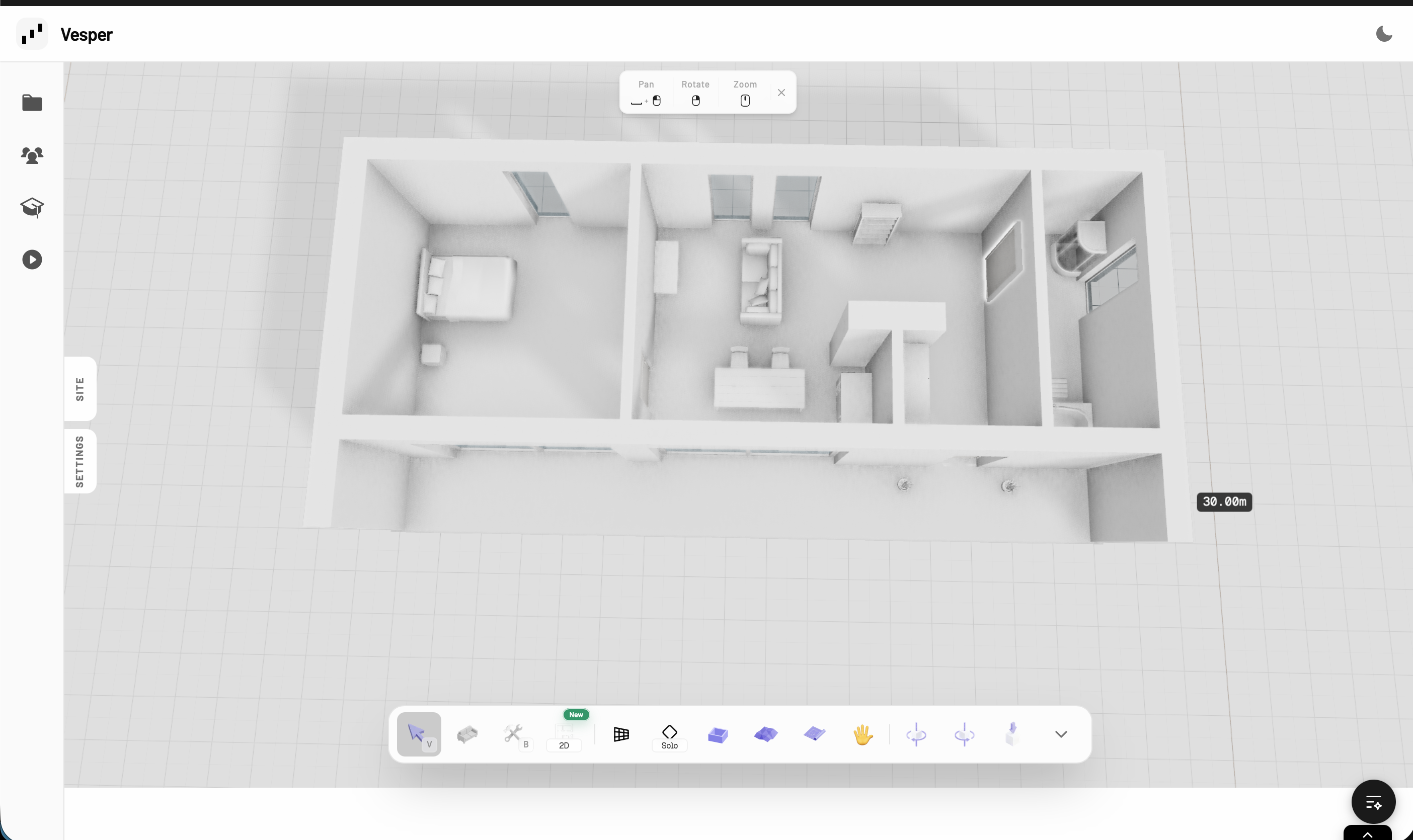Click the blueprint scroll icon

point(814,734)
